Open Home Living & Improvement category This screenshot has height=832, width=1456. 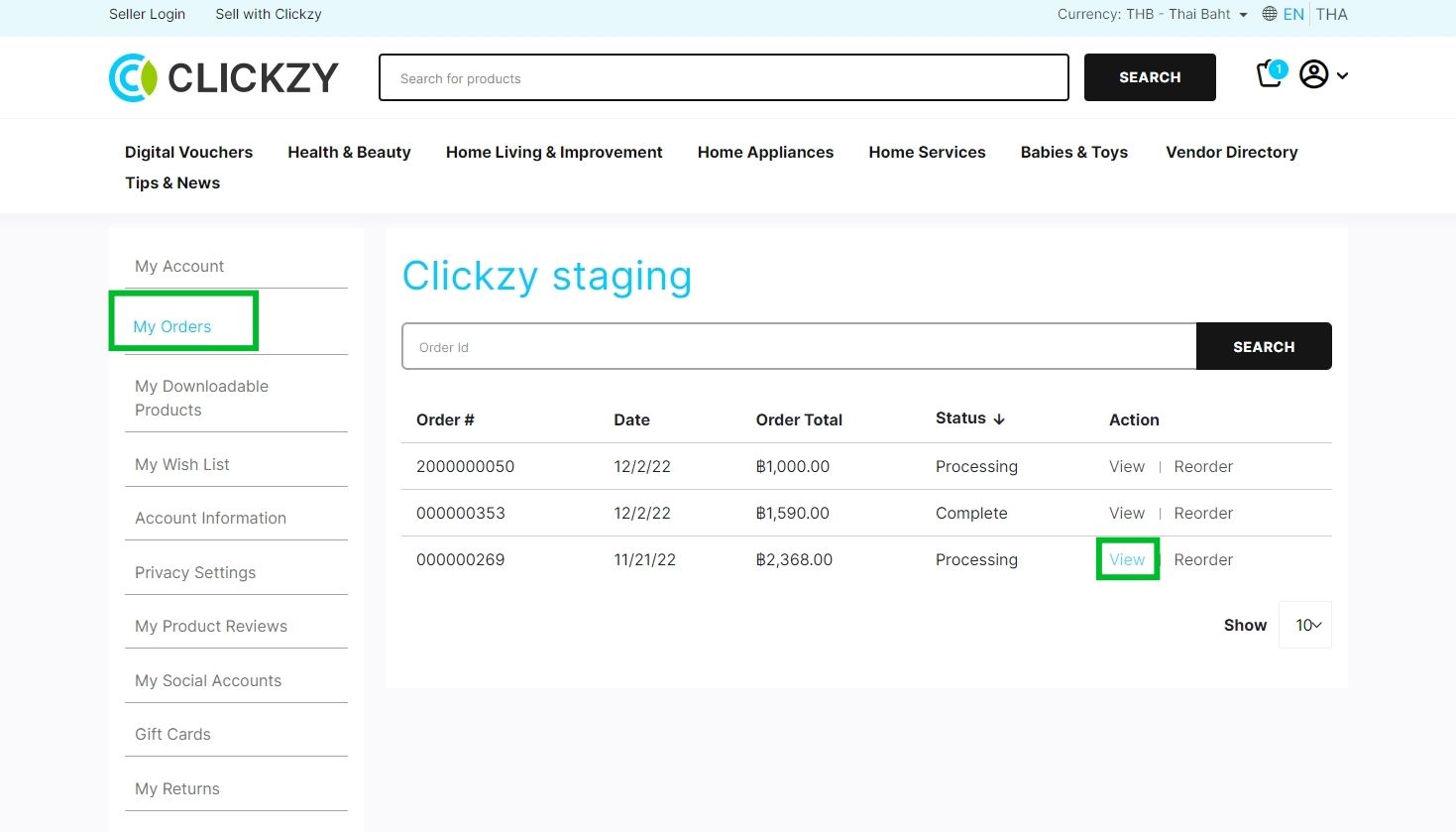pyautogui.click(x=554, y=152)
